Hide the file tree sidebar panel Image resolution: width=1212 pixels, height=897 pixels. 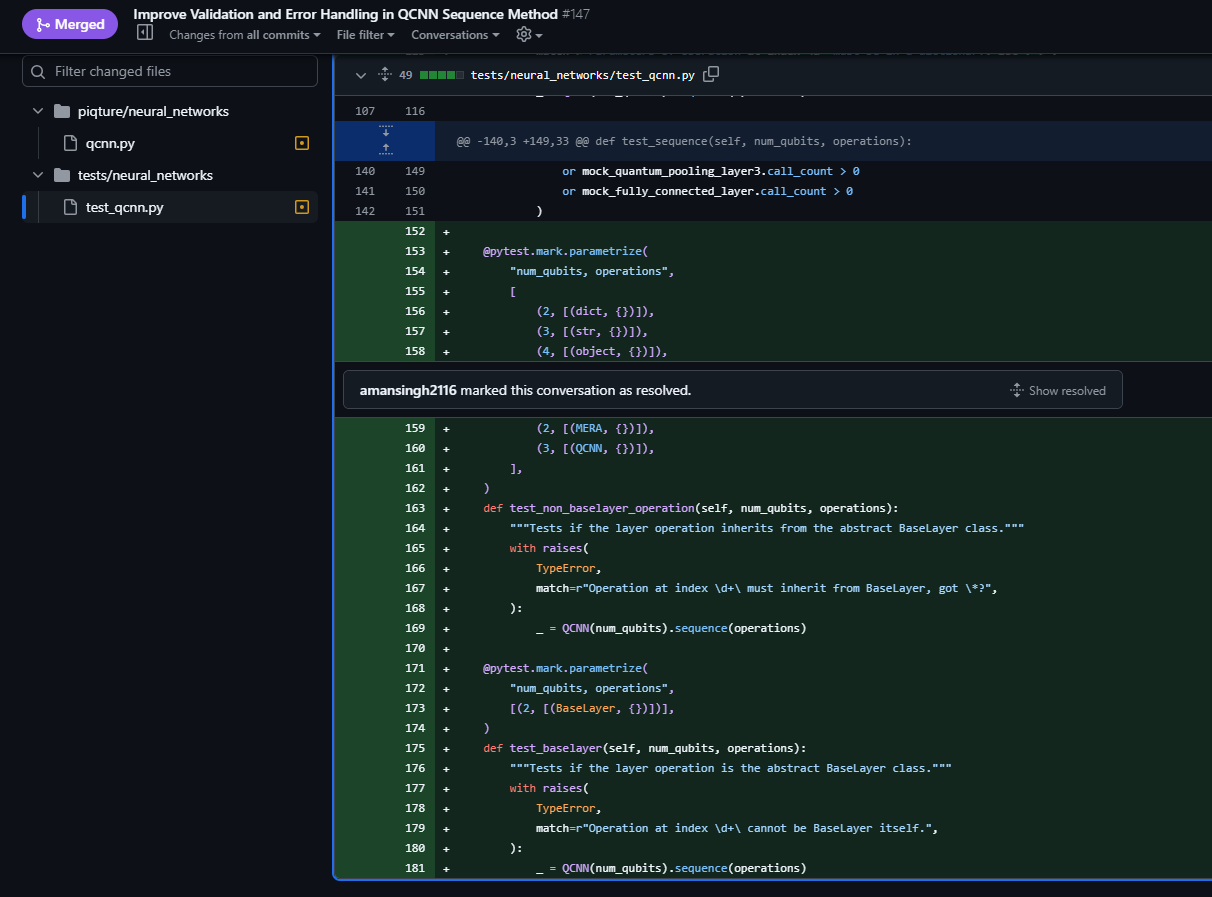pos(145,33)
